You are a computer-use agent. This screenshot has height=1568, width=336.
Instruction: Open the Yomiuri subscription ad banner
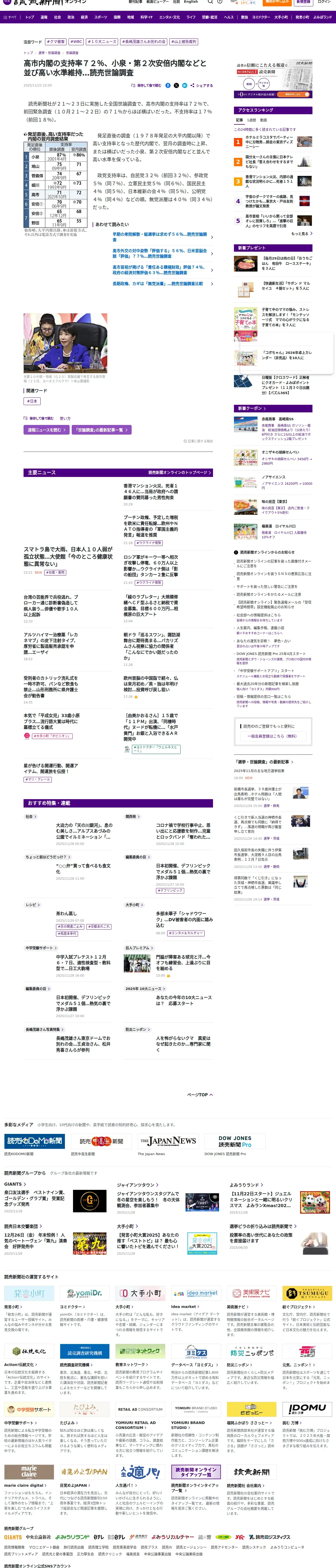pos(274,78)
